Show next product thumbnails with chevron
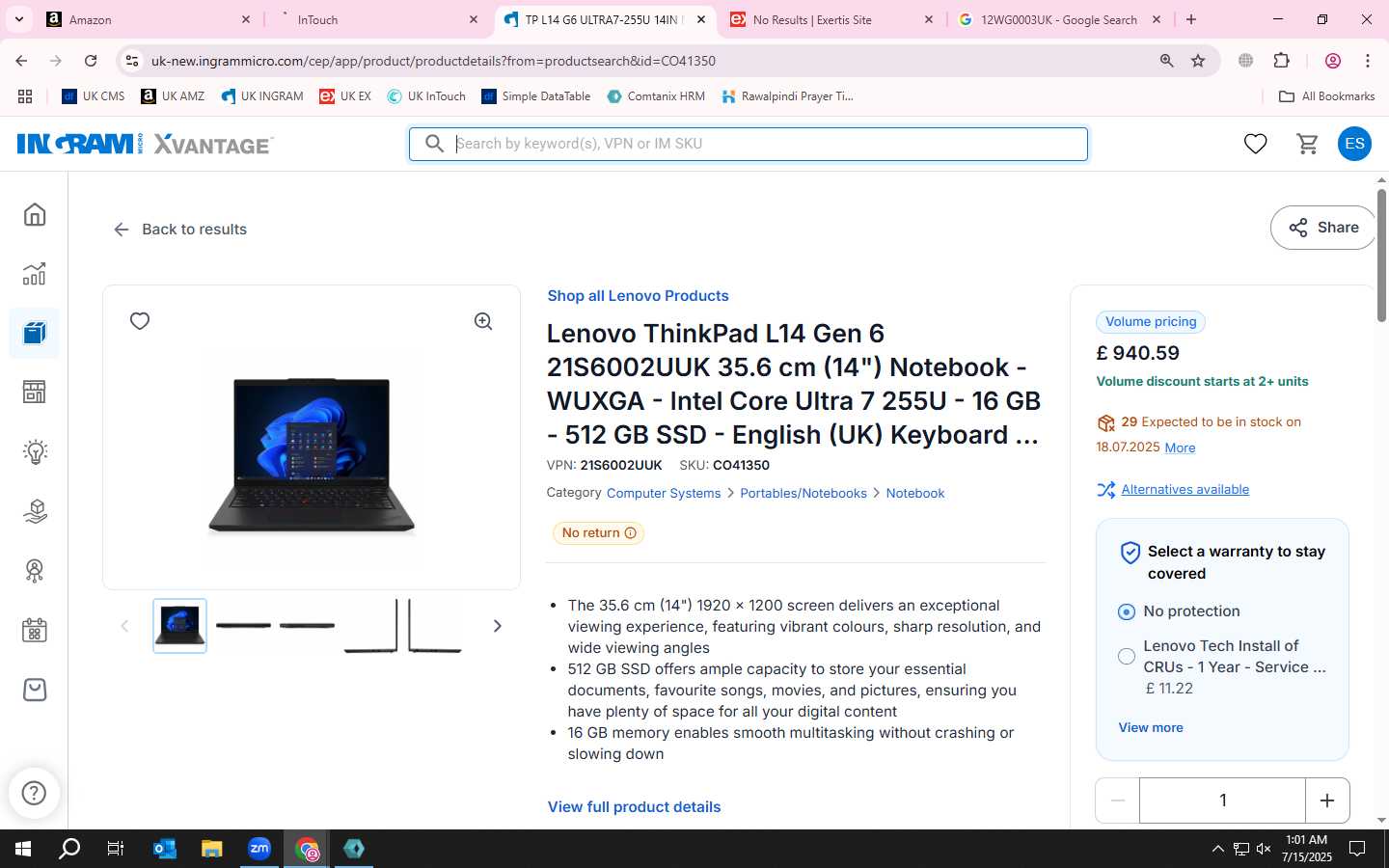 tap(497, 626)
